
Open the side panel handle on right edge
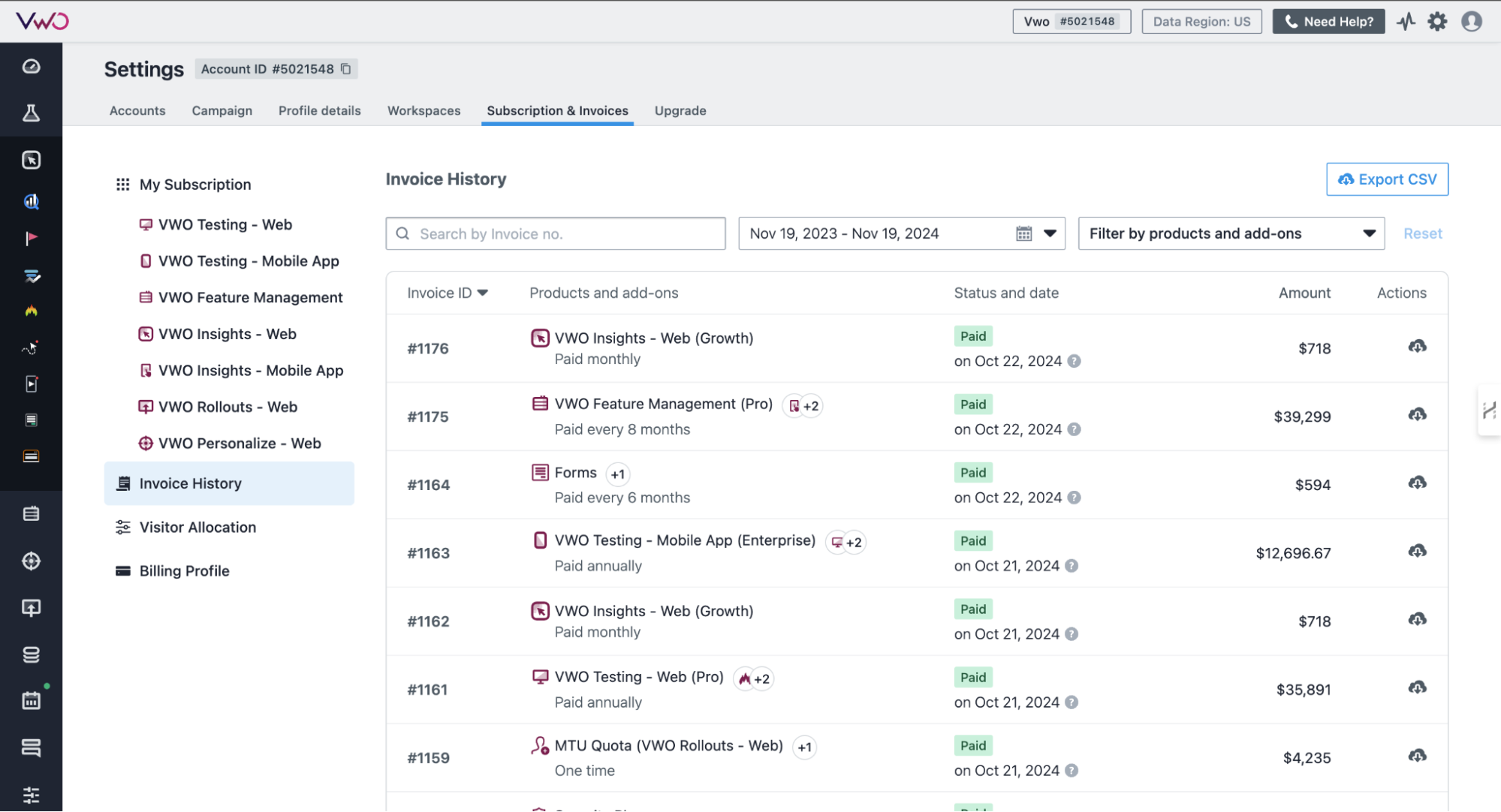point(1490,411)
